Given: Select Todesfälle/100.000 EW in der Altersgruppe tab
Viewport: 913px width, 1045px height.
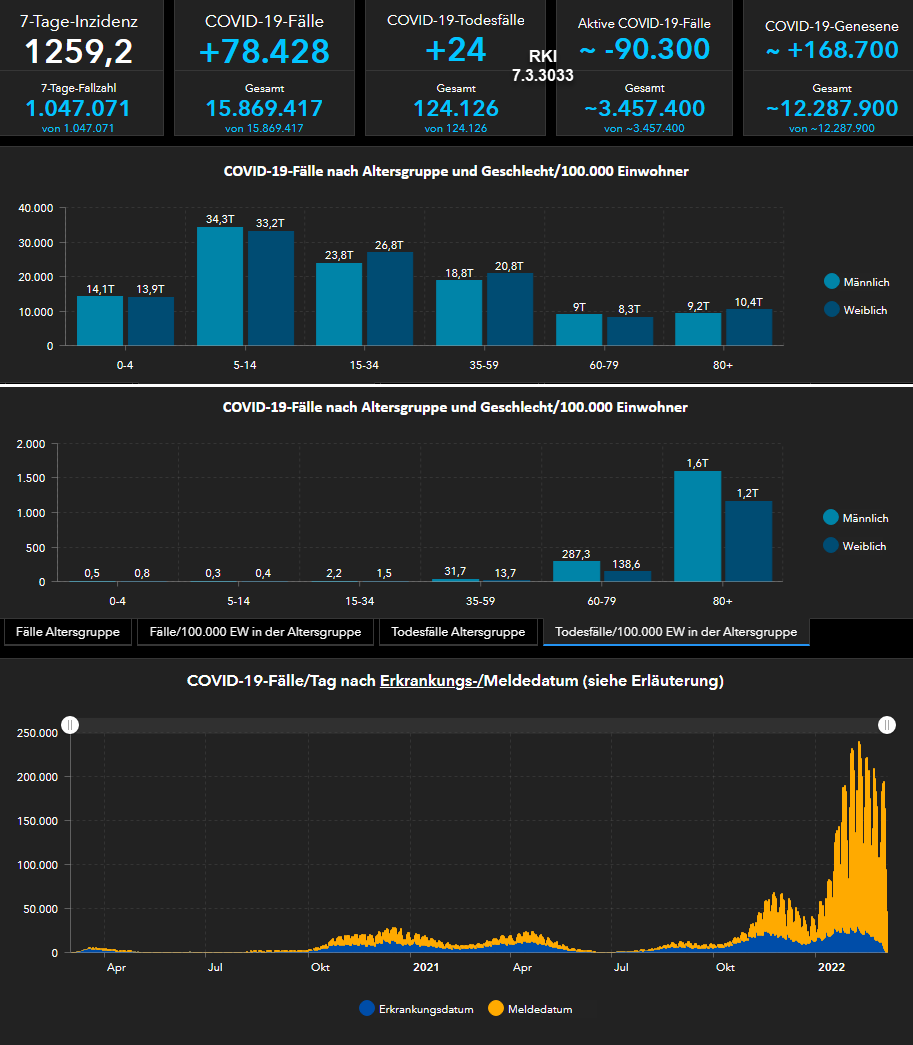Looking at the screenshot, I should [x=676, y=632].
